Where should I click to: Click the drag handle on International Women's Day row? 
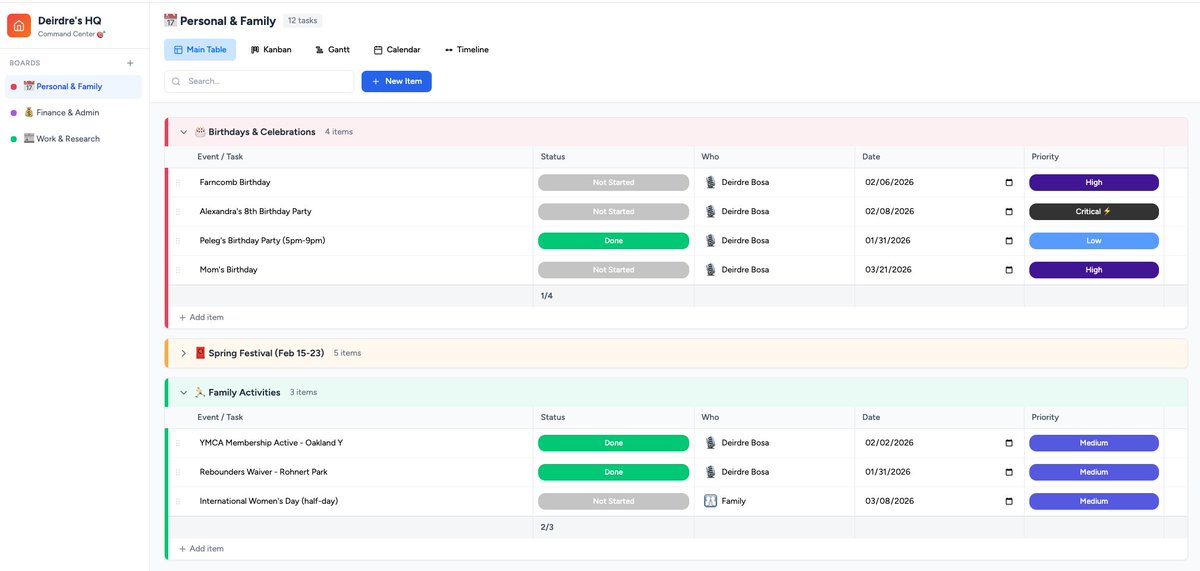(x=179, y=501)
